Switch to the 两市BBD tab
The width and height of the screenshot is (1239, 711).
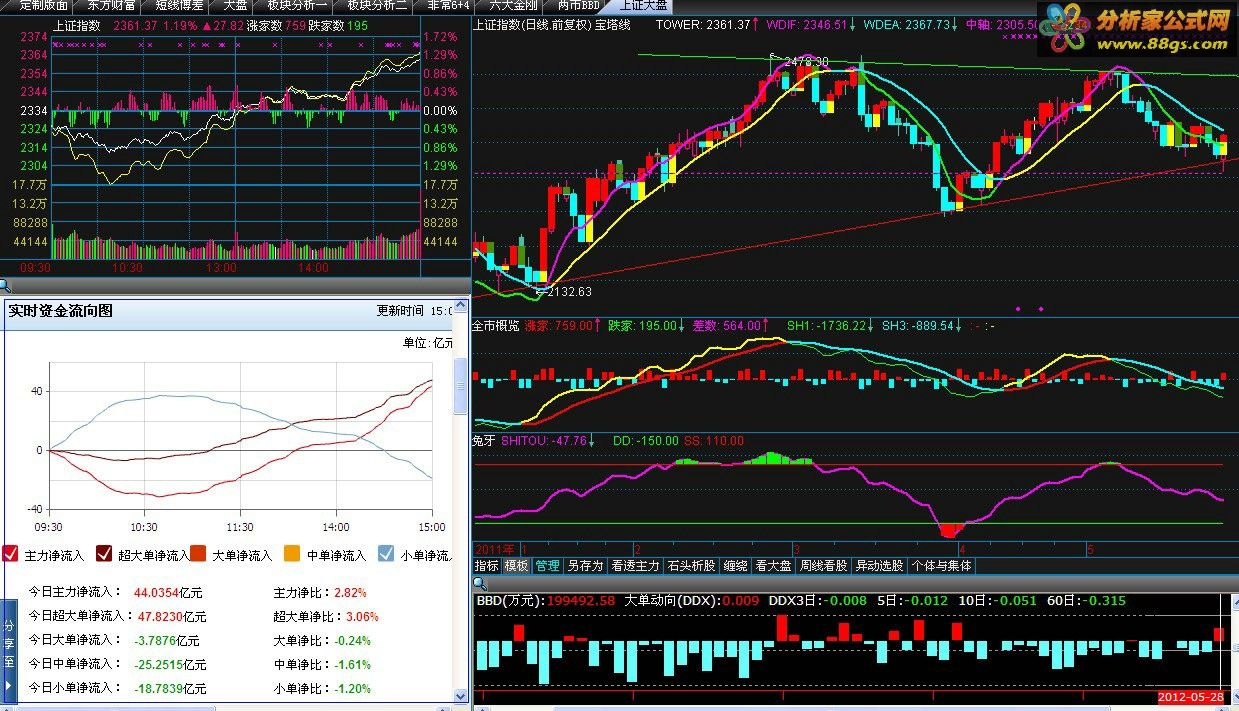(578, 5)
